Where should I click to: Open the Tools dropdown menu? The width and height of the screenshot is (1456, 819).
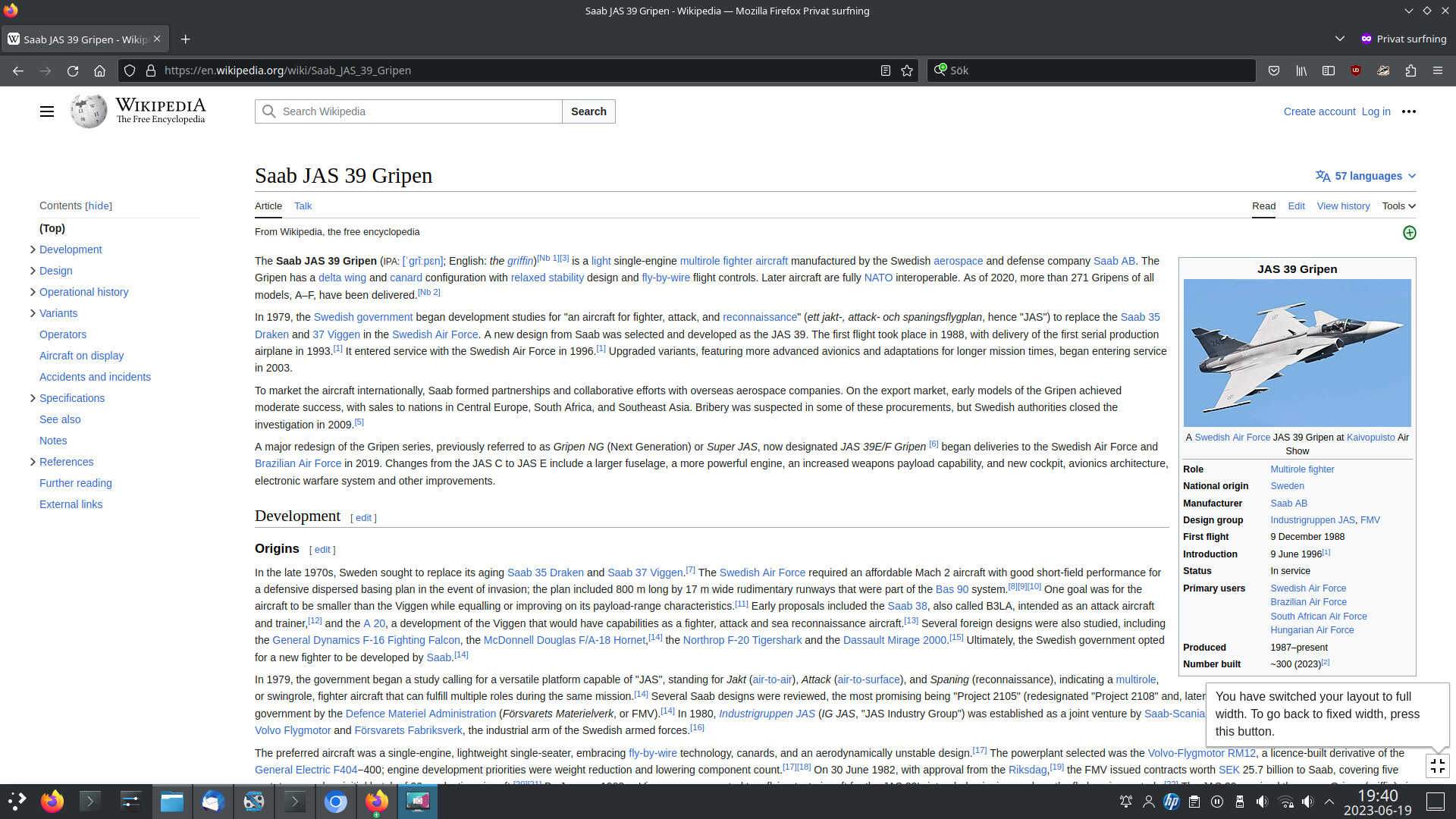[1398, 206]
